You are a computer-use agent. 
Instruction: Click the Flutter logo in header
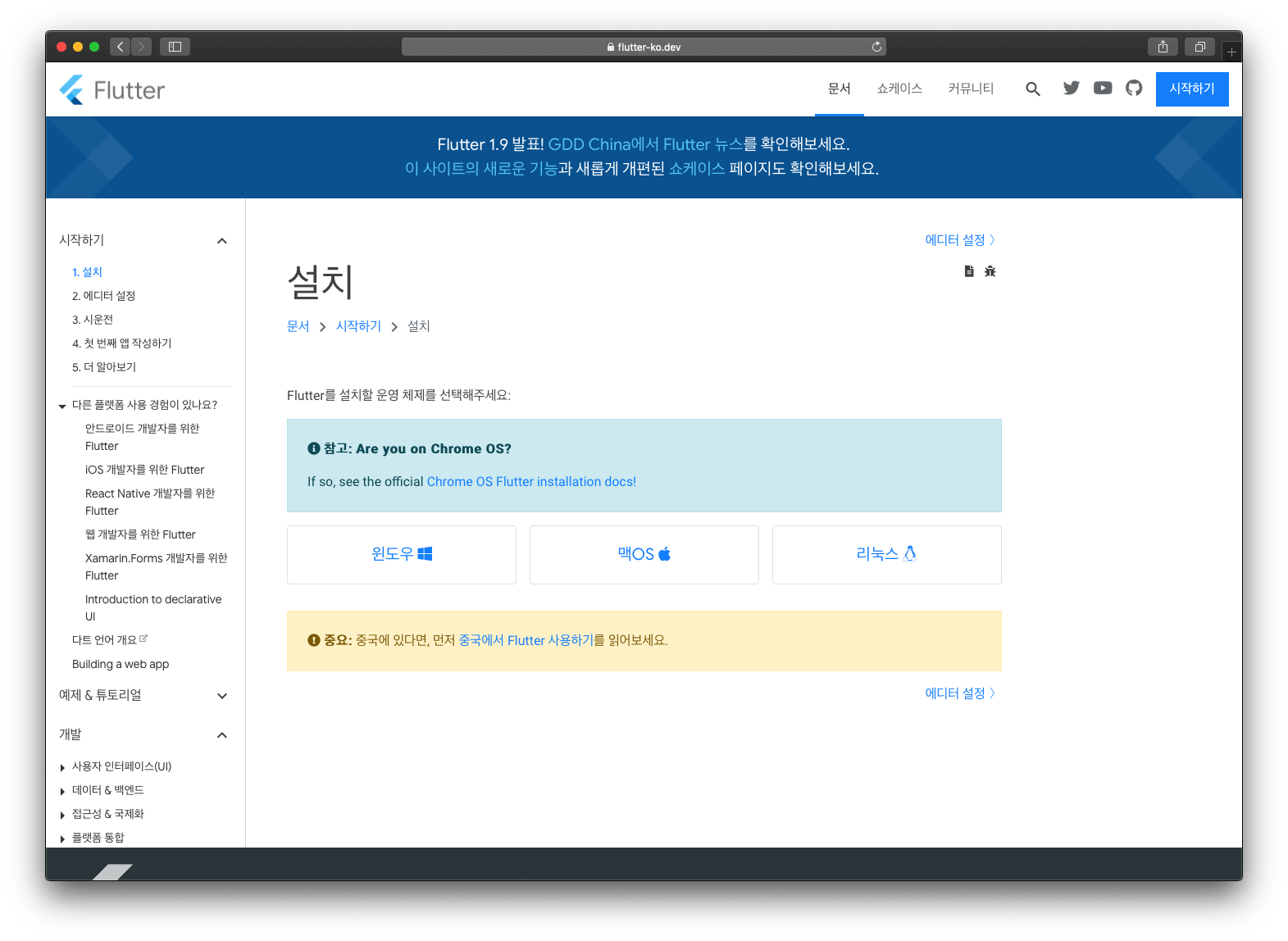click(112, 90)
